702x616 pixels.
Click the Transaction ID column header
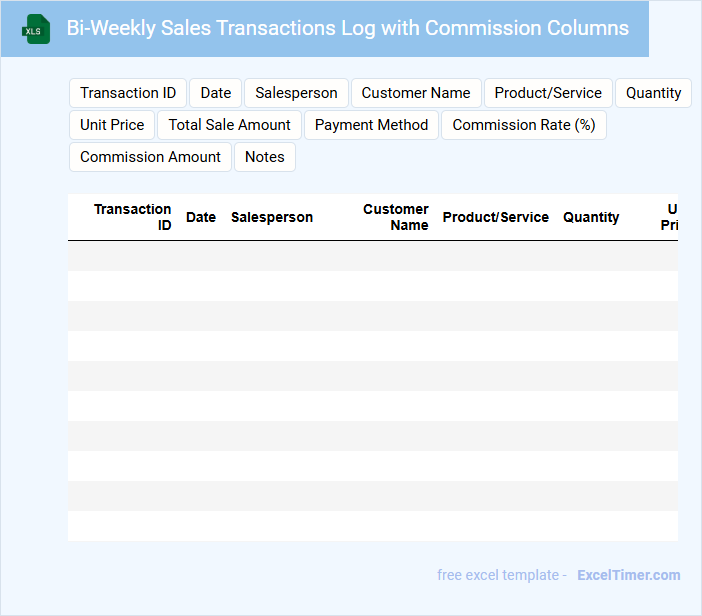(x=133, y=217)
